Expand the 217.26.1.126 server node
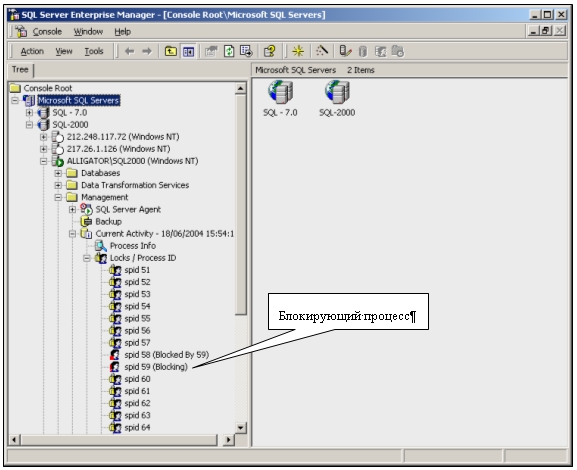 click(x=43, y=149)
